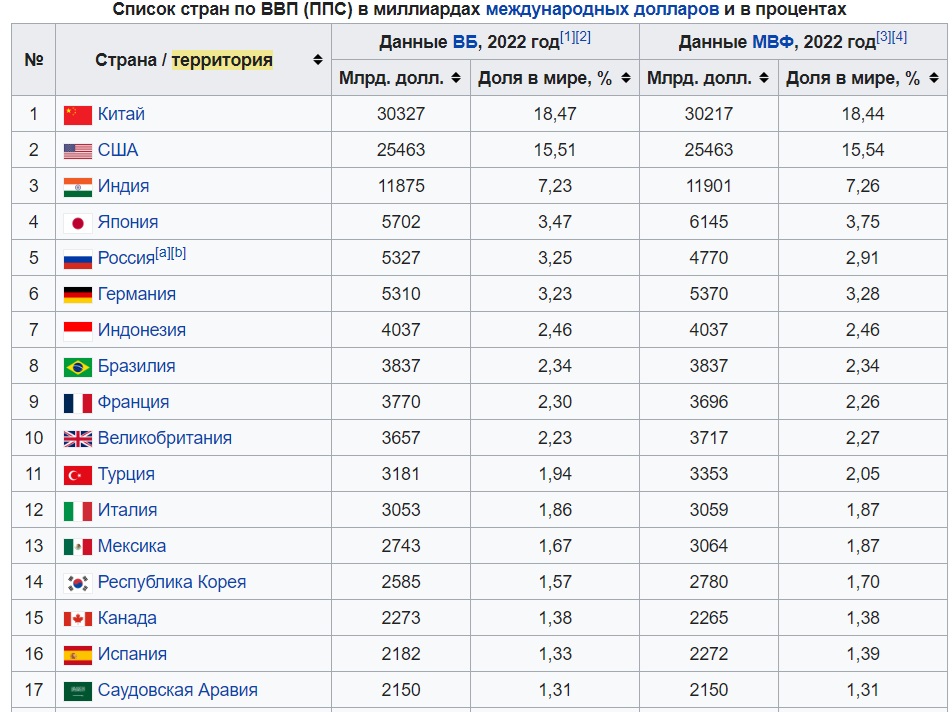The image size is (952, 712).
Task: Click the India flag icon
Action: 78,187
